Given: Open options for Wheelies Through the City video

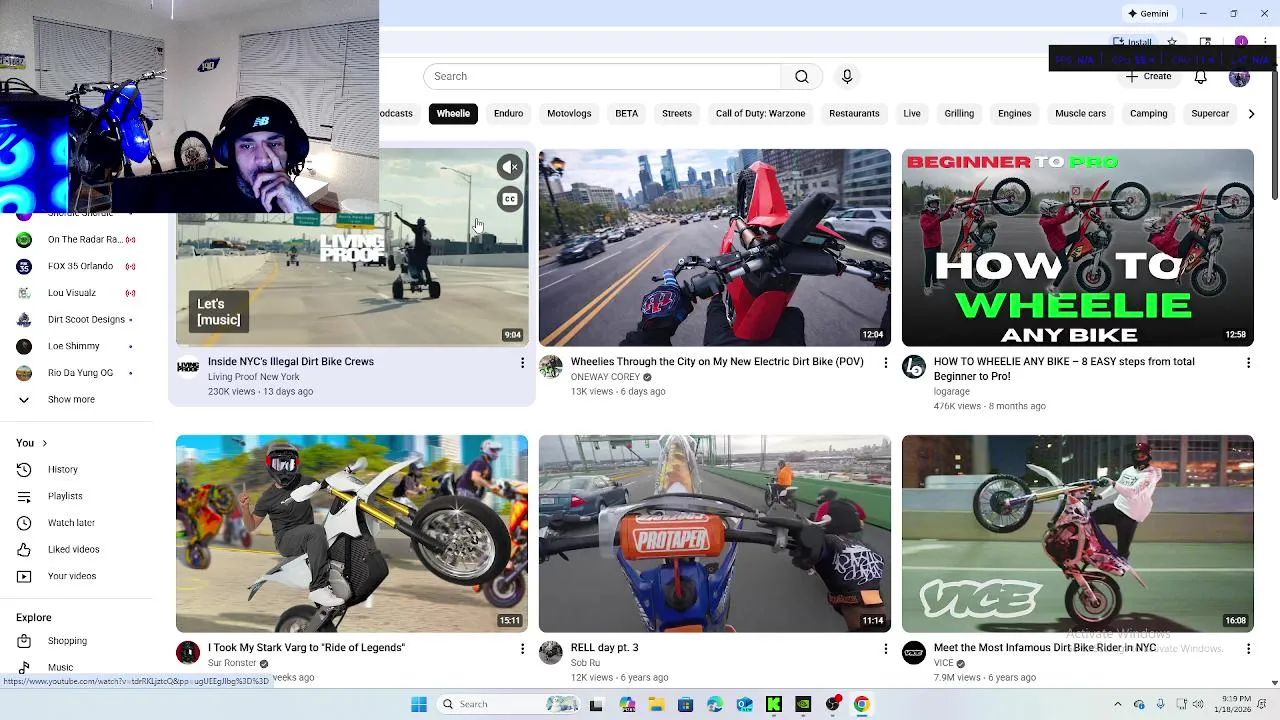Looking at the screenshot, I should click(x=885, y=363).
